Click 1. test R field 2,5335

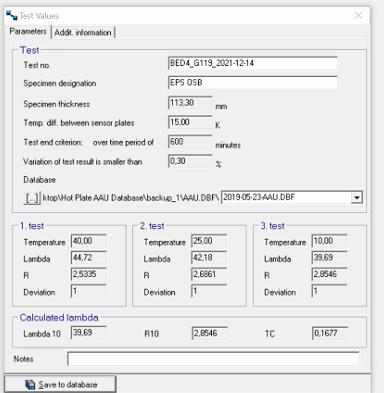(x=89, y=274)
